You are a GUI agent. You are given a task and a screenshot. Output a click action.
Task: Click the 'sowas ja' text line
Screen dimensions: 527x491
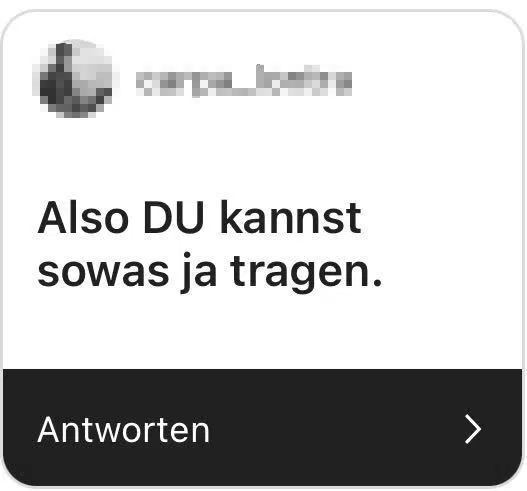coord(127,273)
